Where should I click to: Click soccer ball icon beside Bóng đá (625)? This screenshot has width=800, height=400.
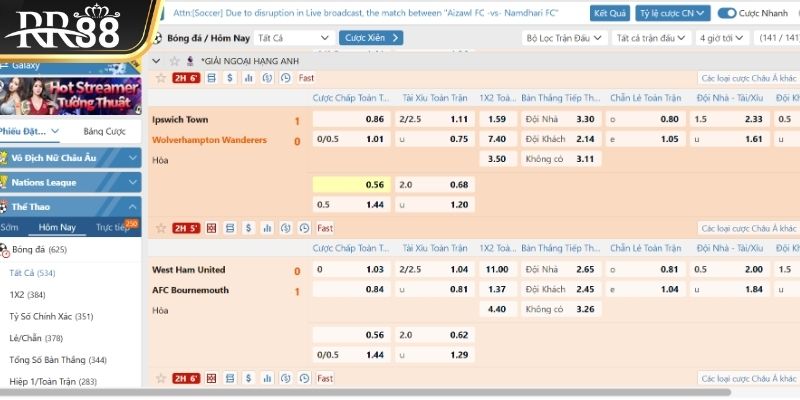coord(4,249)
